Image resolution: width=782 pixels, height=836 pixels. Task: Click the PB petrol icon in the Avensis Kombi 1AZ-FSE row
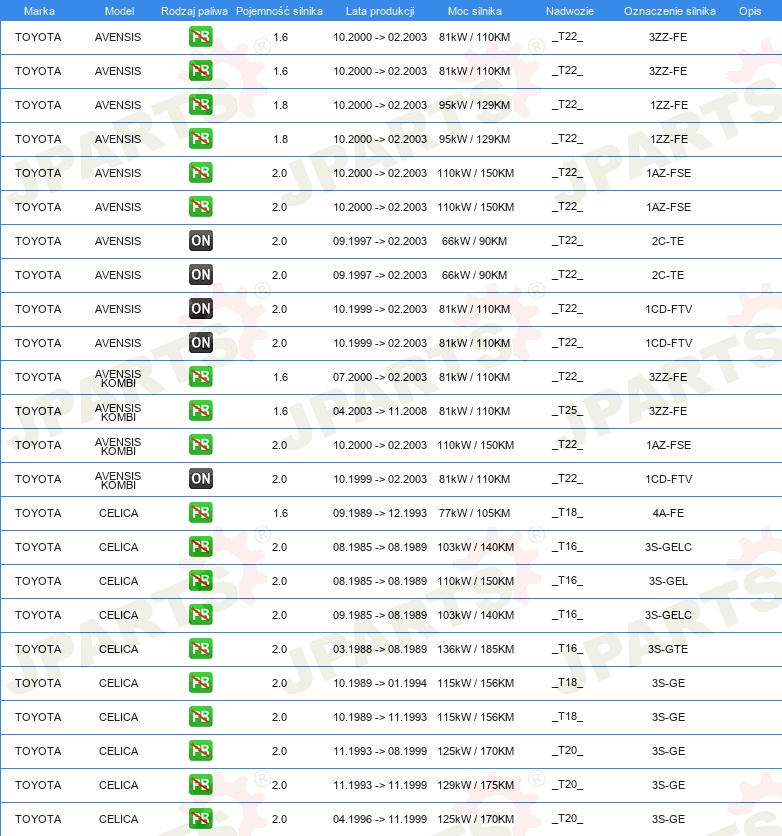click(x=200, y=445)
